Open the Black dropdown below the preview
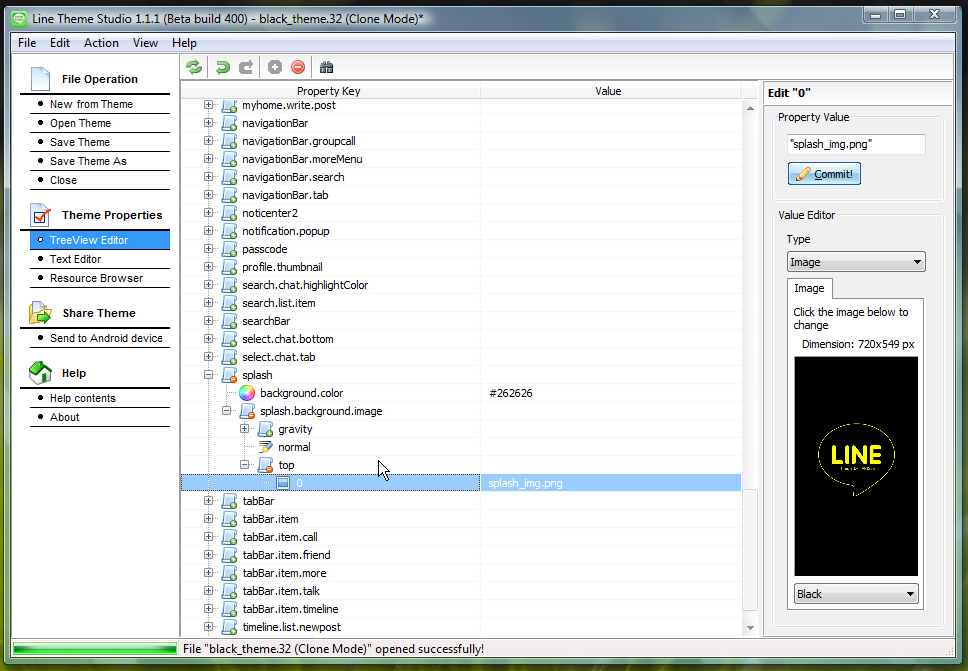968x671 pixels. coord(855,594)
